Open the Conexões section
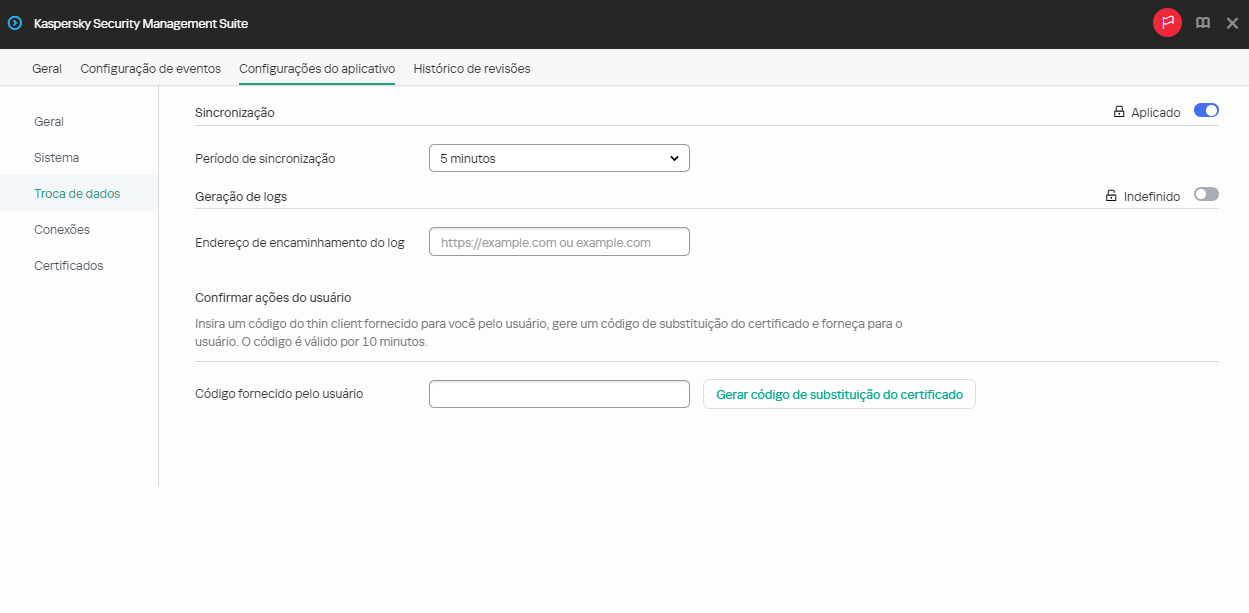This screenshot has height=613, width=1249. tap(61, 229)
